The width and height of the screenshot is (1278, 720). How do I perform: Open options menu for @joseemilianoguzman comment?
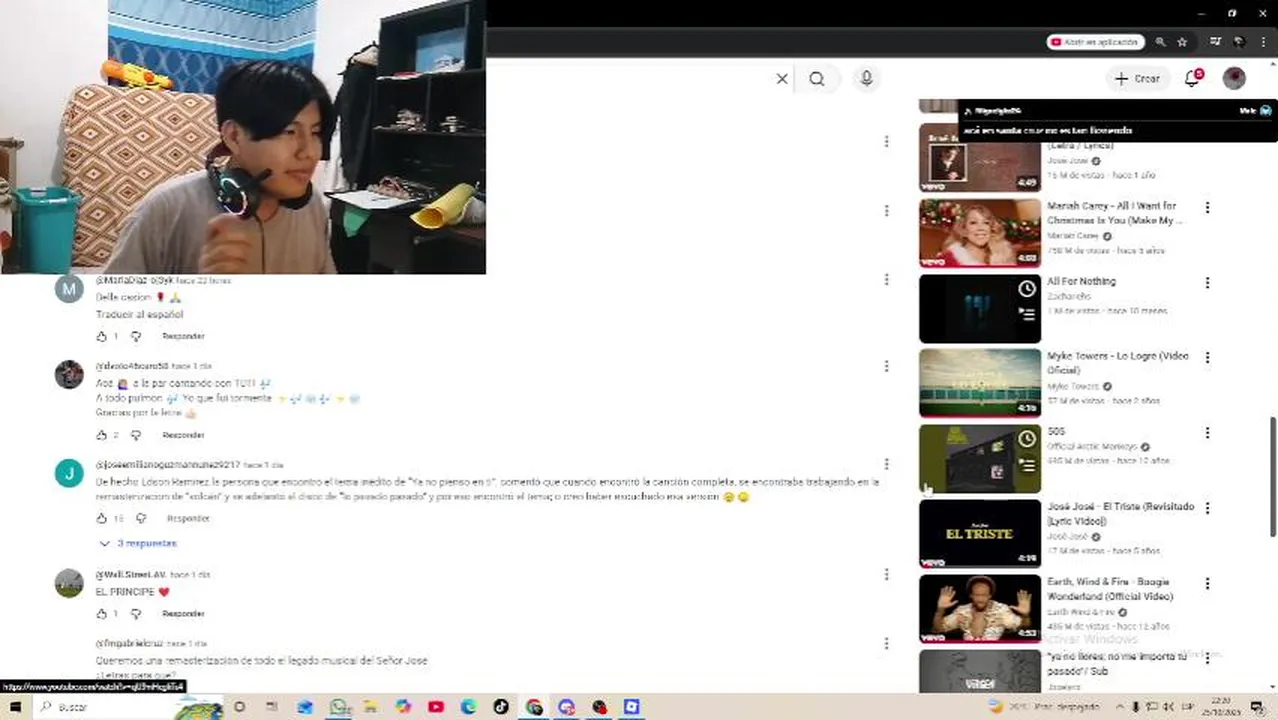[x=886, y=464]
